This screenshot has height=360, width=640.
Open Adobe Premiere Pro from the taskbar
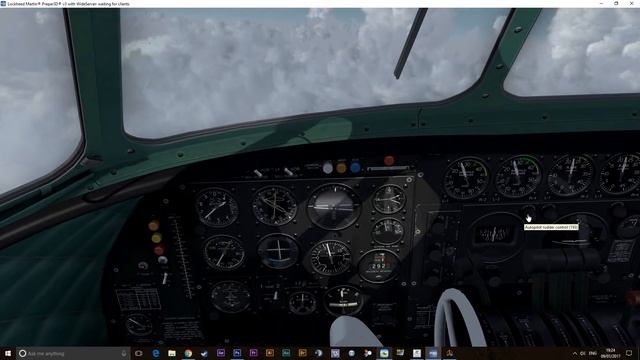pos(253,353)
